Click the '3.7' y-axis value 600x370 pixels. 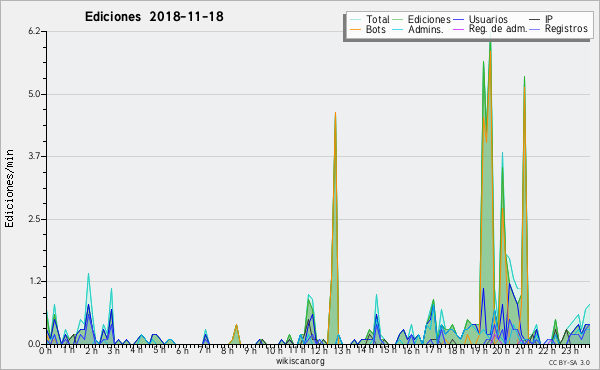coord(34,156)
